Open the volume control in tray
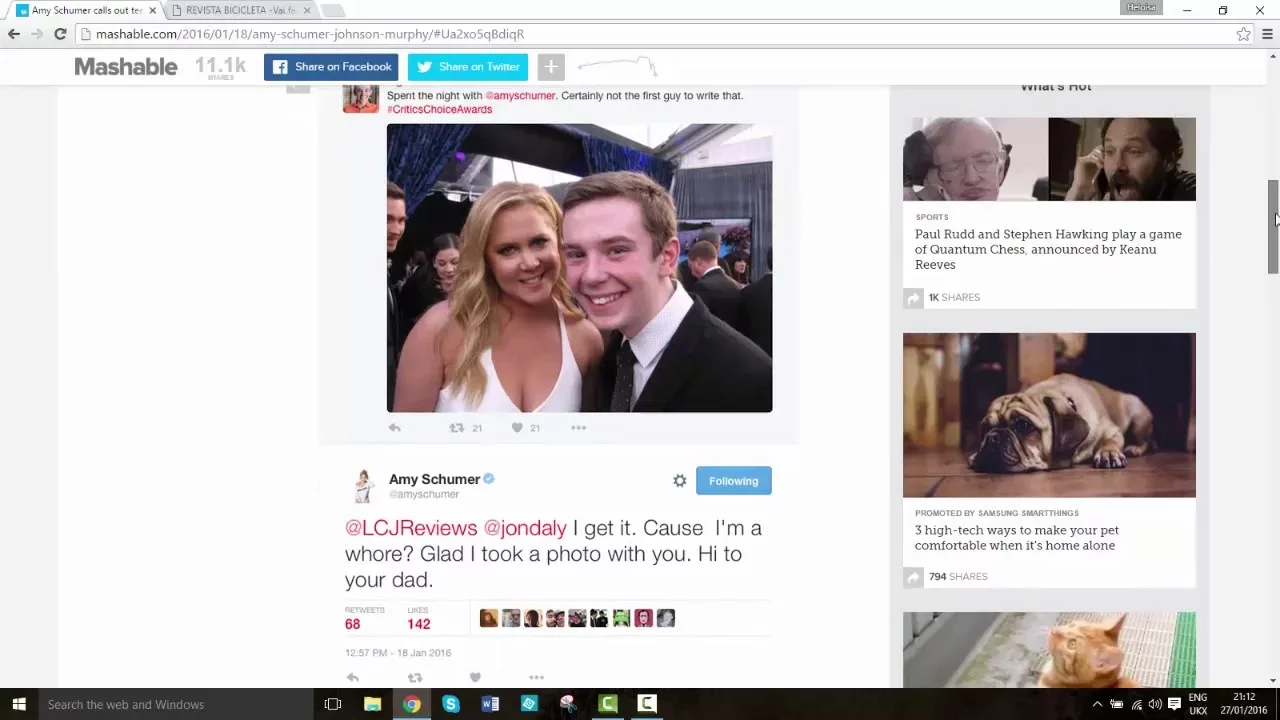1280x720 pixels. (1155, 704)
